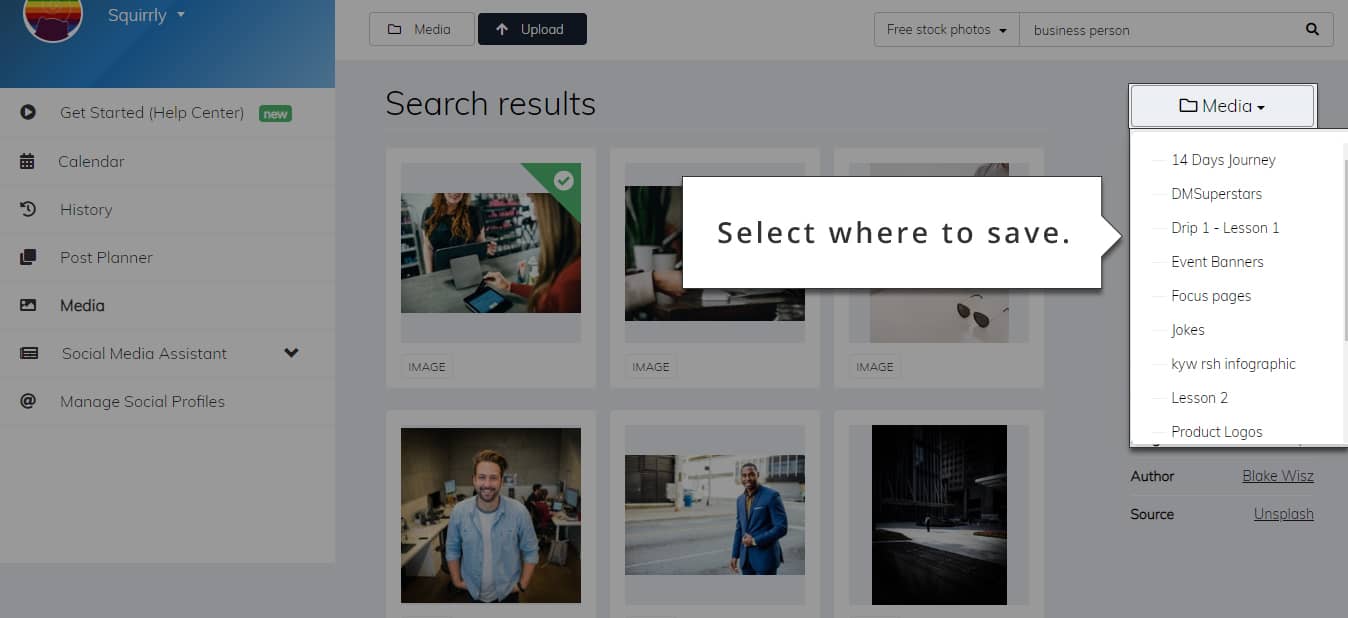Viewport: 1348px width, 618px height.
Task: Click the business person search field
Action: coord(1160,30)
